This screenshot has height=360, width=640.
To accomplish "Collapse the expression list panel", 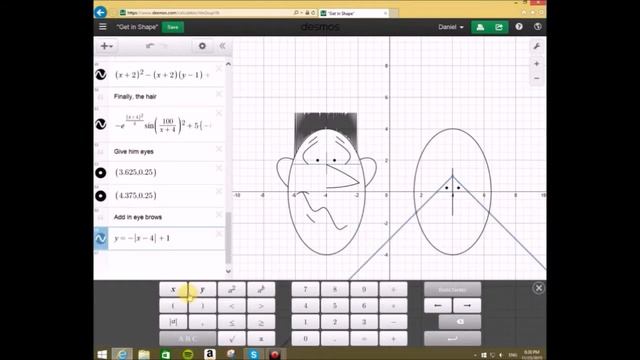I will point(222,46).
